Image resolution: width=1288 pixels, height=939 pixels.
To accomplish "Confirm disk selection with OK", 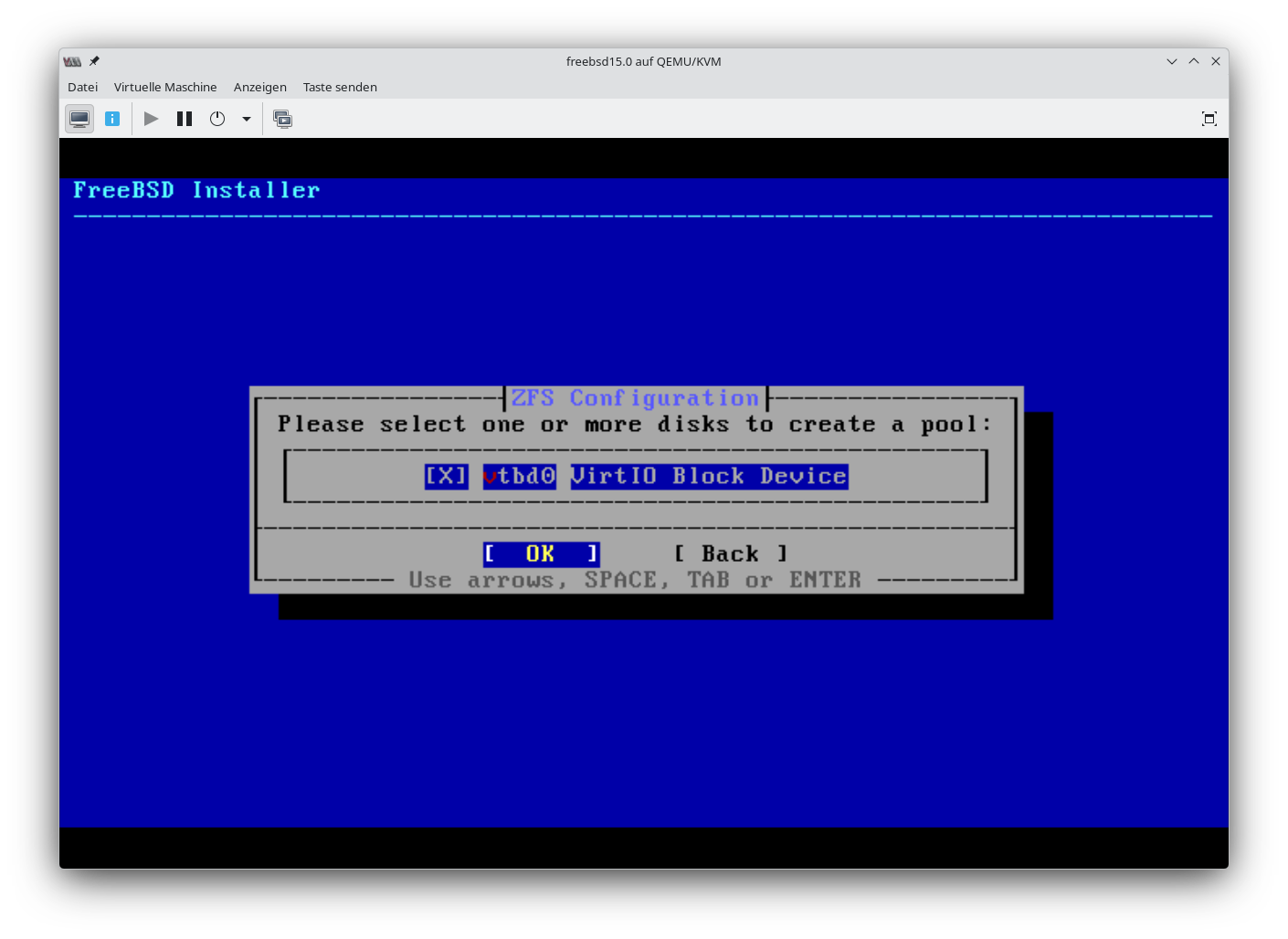I will pos(541,554).
